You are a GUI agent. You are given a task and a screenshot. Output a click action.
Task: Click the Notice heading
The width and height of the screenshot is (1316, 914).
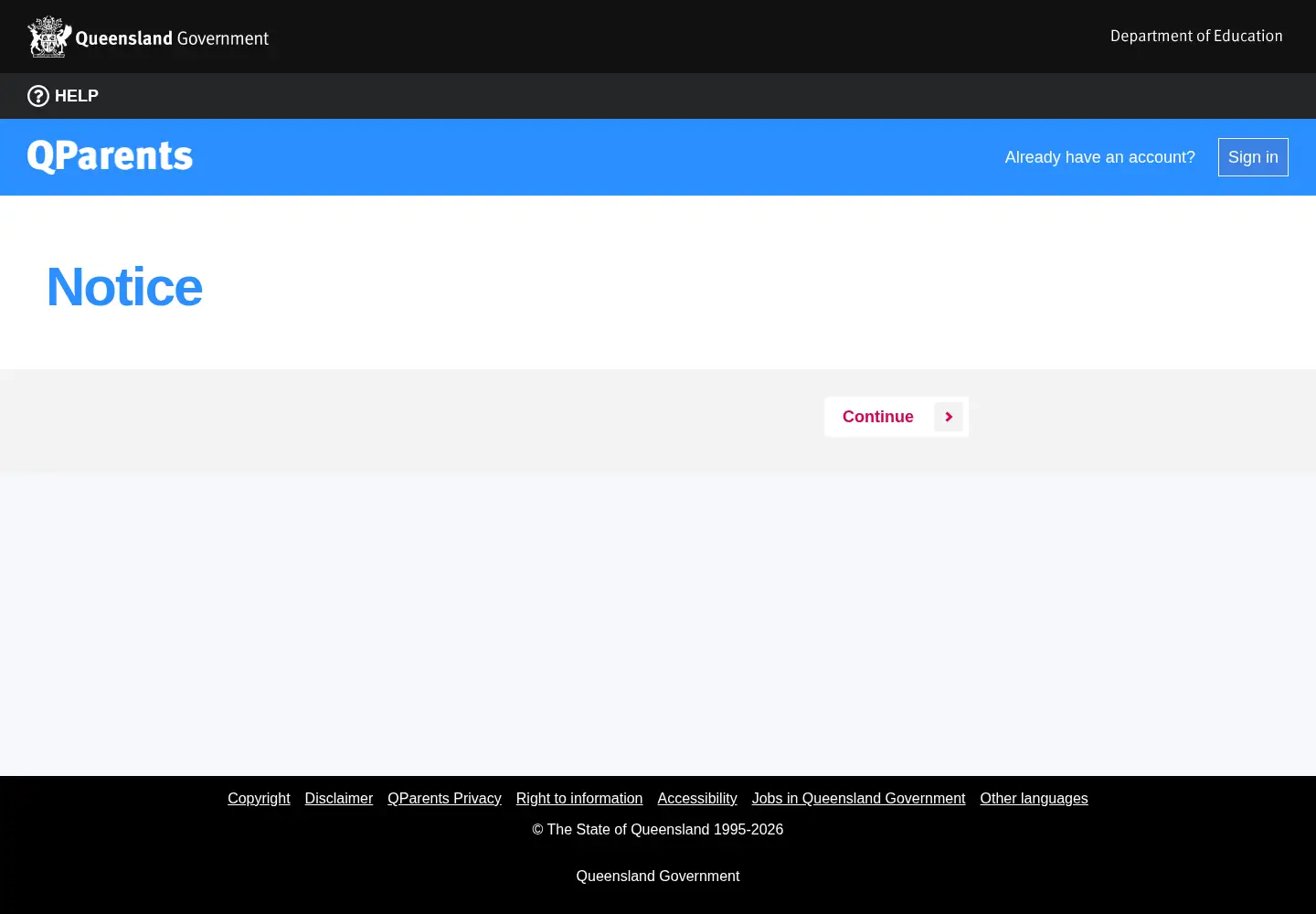tap(124, 287)
